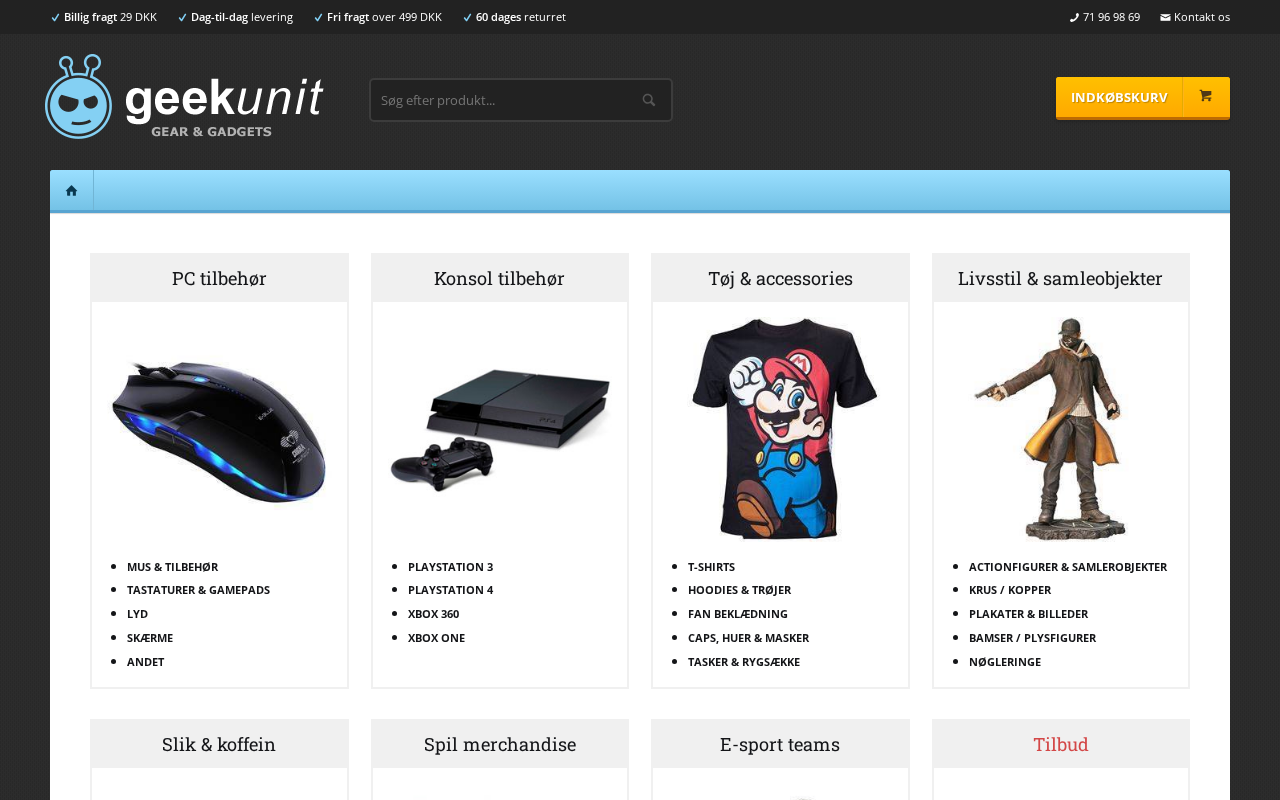1280x800 pixels.
Task: Open the Xbox 360 link
Action: 433,614
